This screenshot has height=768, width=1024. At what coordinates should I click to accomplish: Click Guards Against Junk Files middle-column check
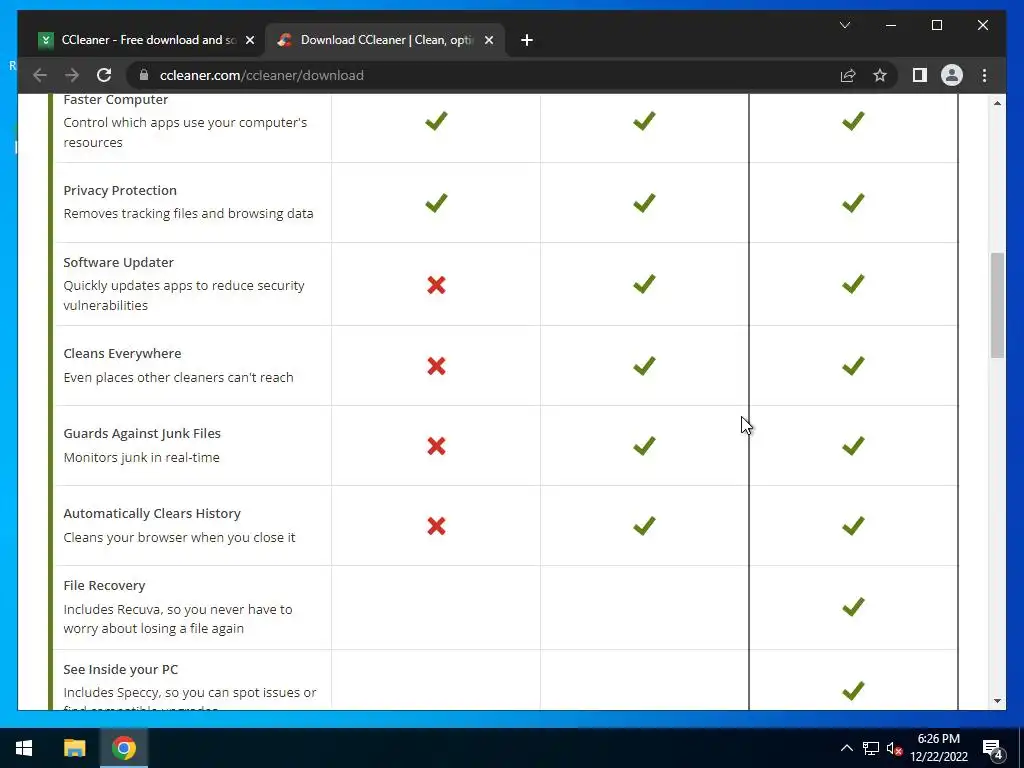pos(644,445)
